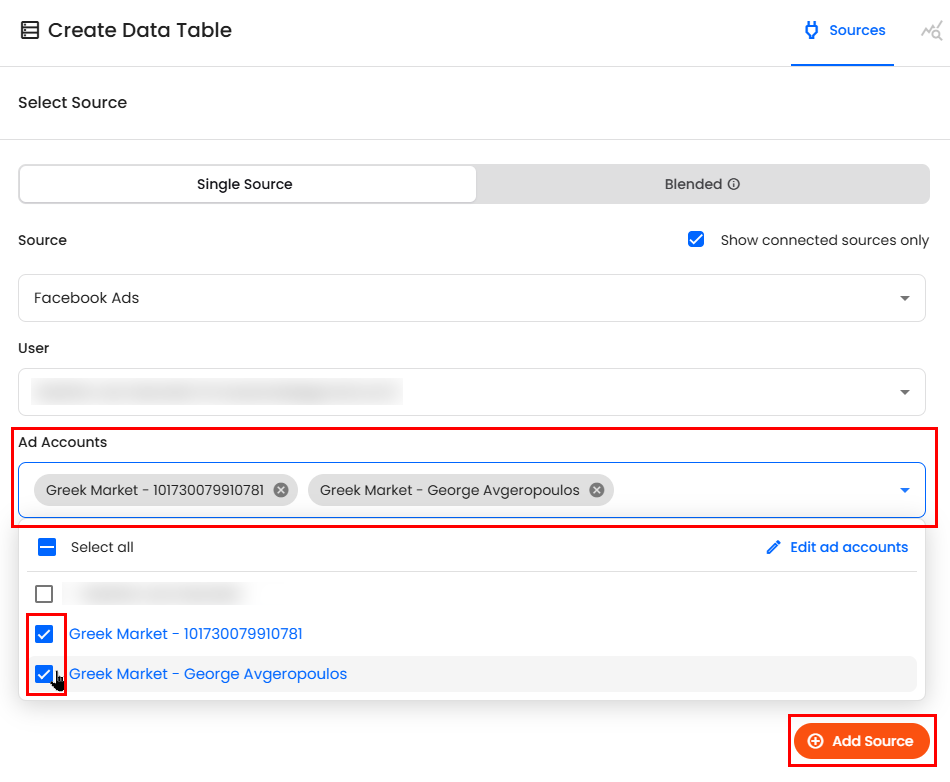
Task: Expand the User dropdown arrow
Action: [x=904, y=392]
